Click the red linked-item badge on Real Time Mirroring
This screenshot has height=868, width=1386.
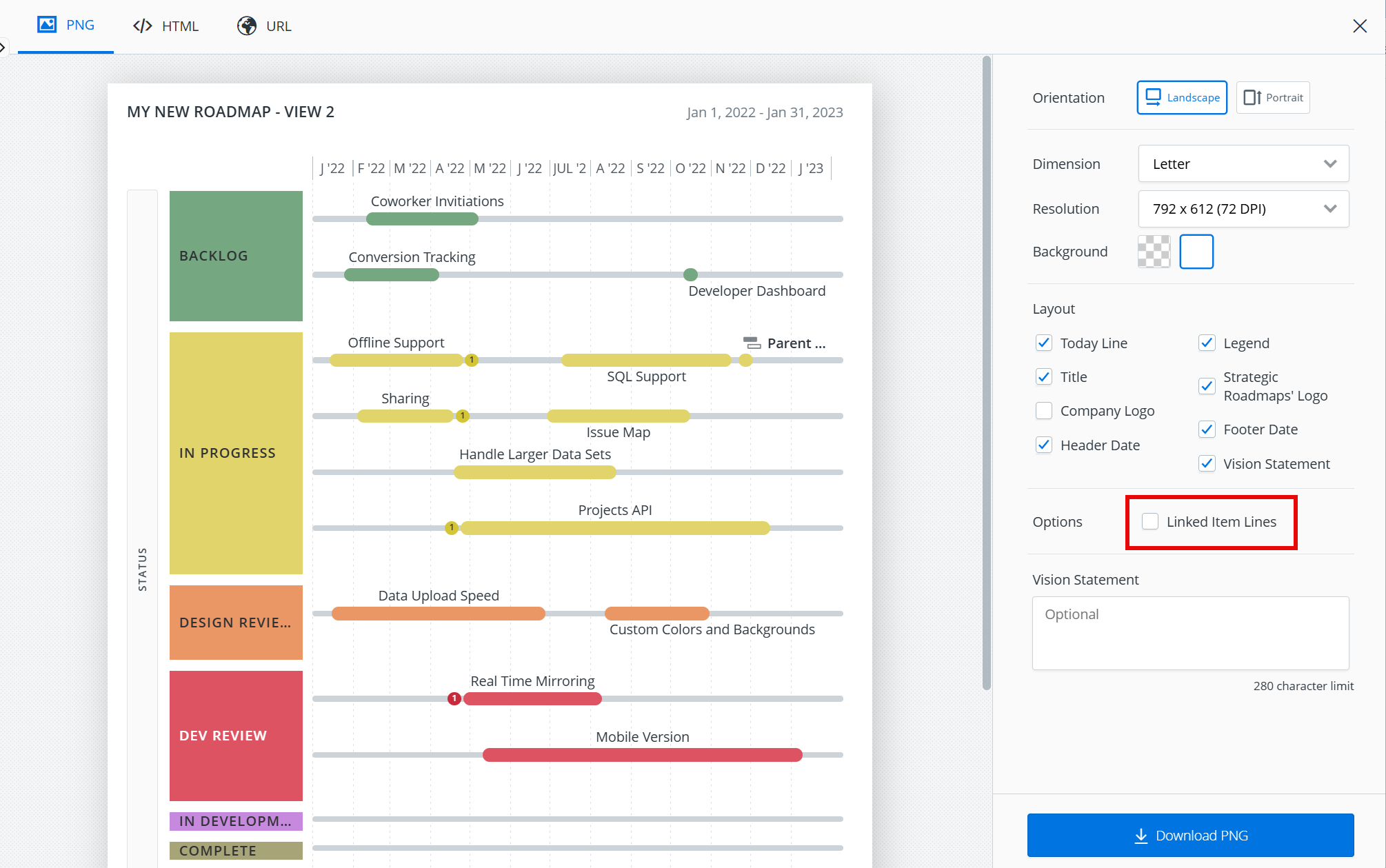coord(454,698)
